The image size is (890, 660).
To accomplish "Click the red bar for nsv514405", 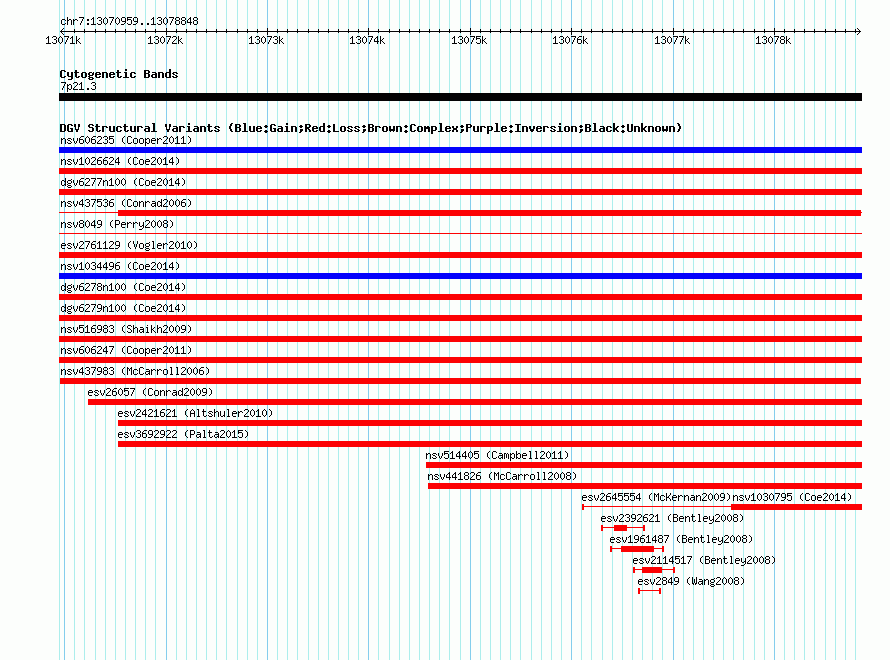I will (x=644, y=465).
